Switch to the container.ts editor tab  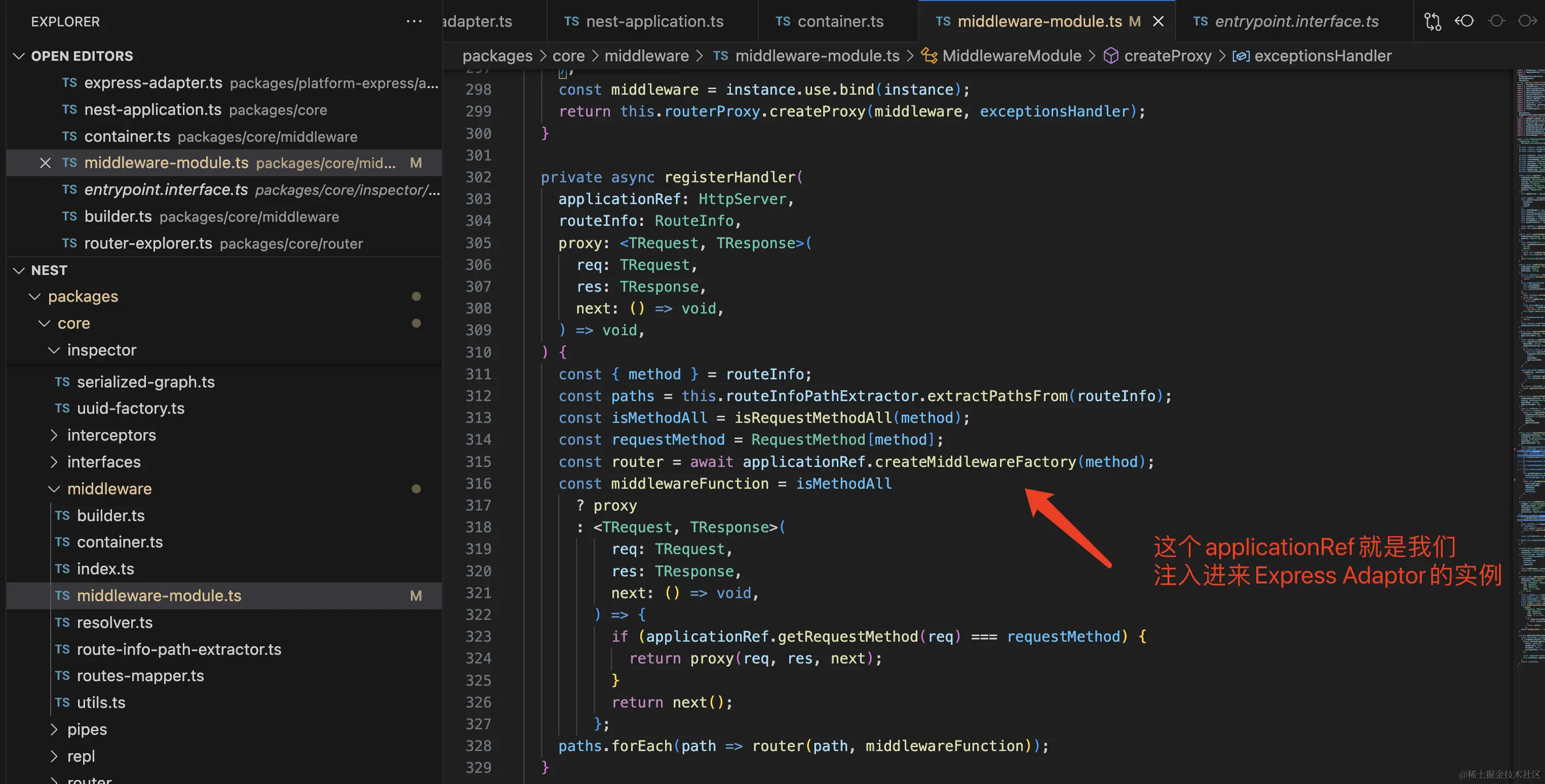[x=838, y=21]
